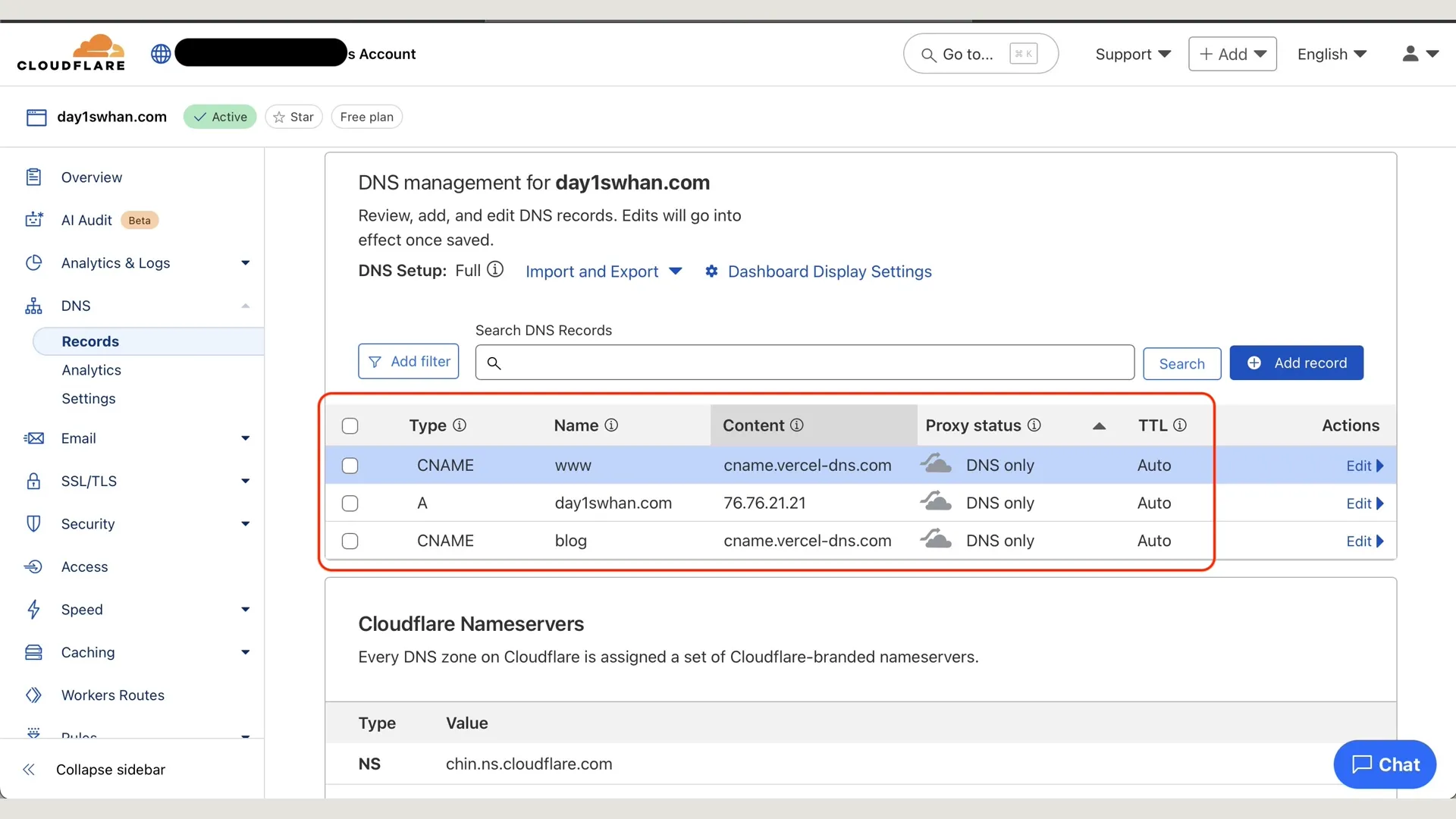1456x819 pixels.
Task: Check the www CNAME record checkbox
Action: pyautogui.click(x=350, y=466)
